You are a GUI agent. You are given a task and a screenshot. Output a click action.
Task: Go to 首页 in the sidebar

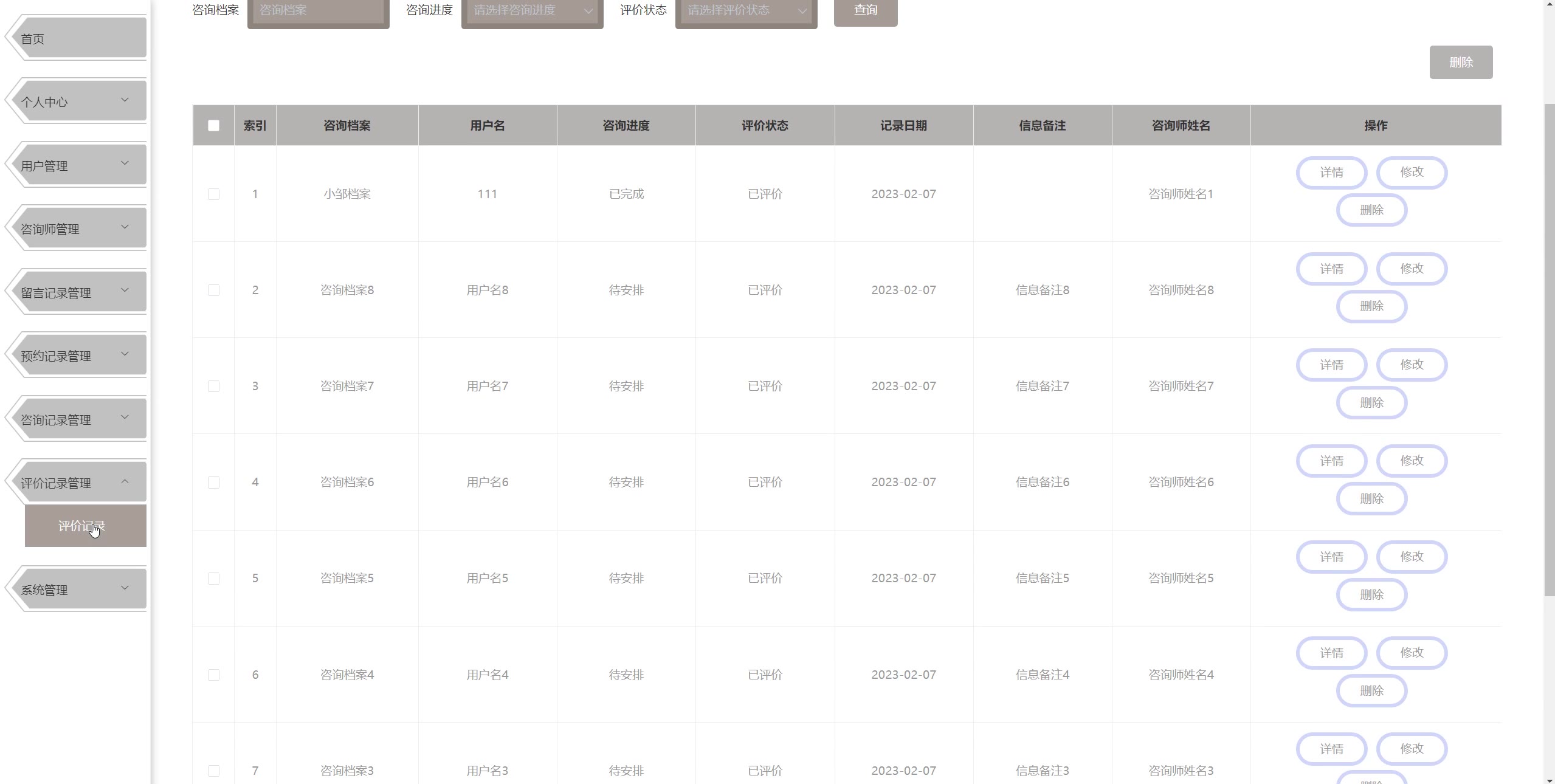(x=79, y=39)
